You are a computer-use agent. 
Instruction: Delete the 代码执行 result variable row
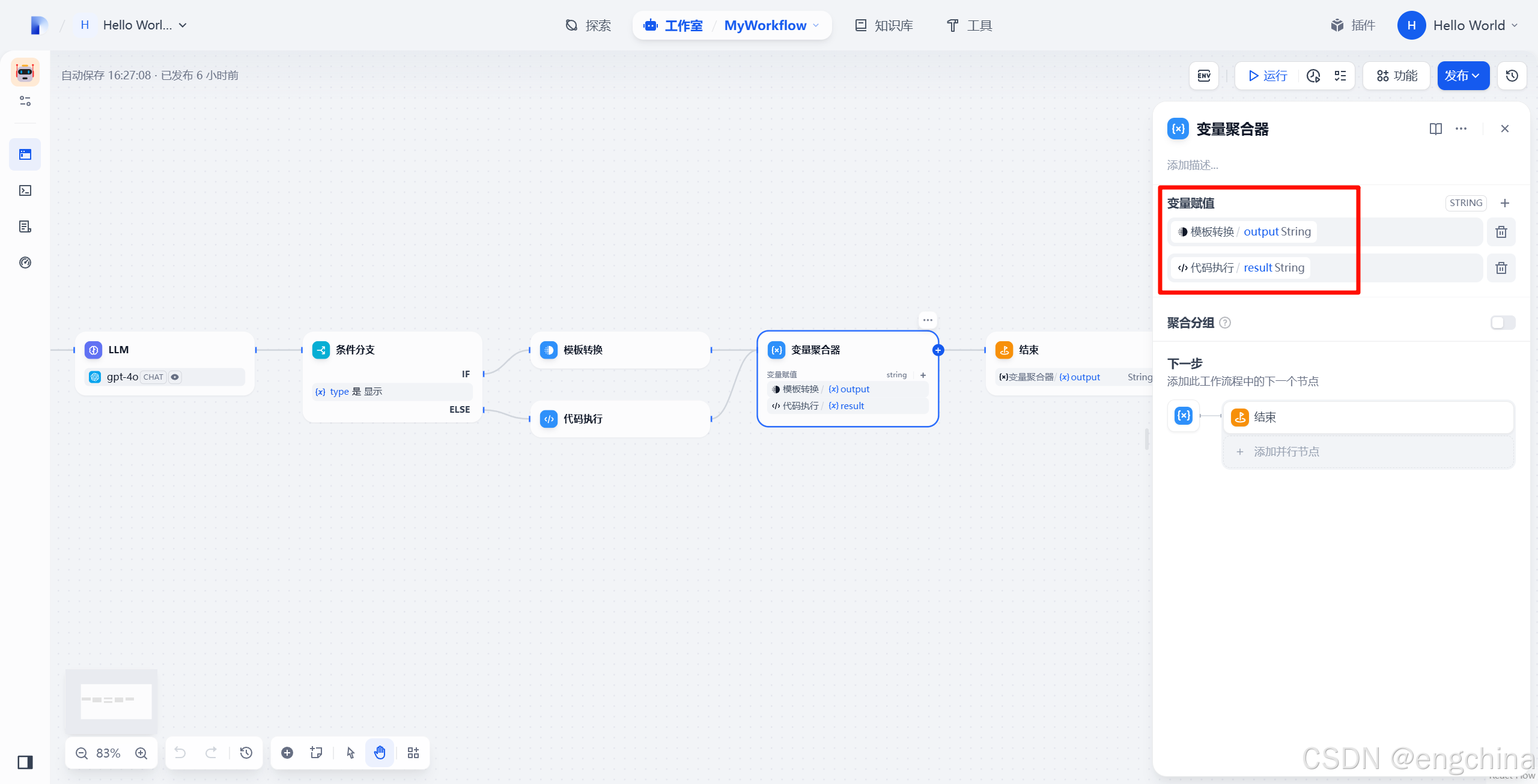(x=1501, y=268)
